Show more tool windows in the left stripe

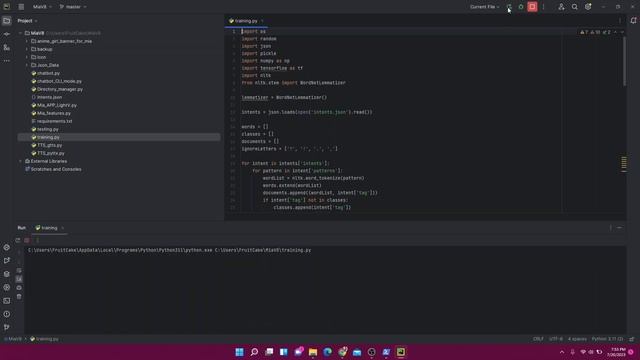click(7, 61)
